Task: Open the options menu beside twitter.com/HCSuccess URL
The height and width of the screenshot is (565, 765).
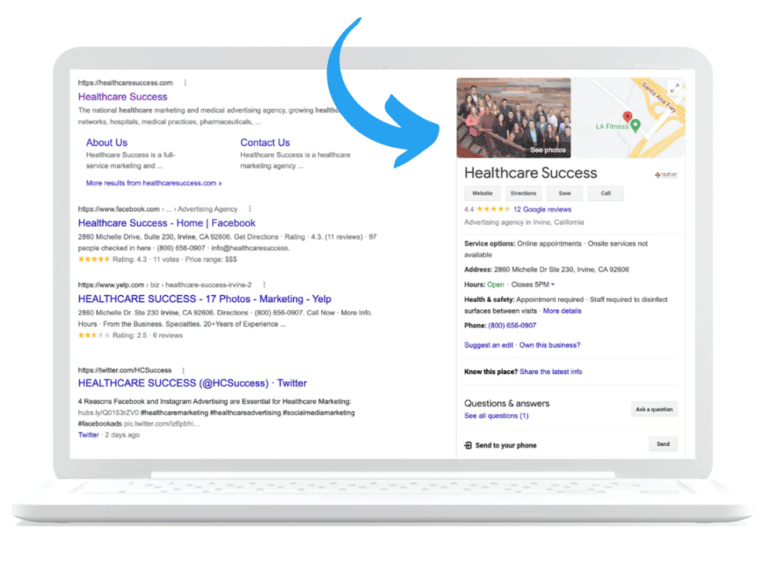Action: (x=183, y=370)
